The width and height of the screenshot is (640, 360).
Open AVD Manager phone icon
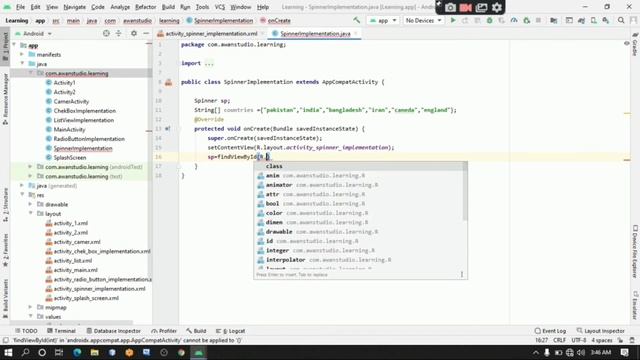593,20
